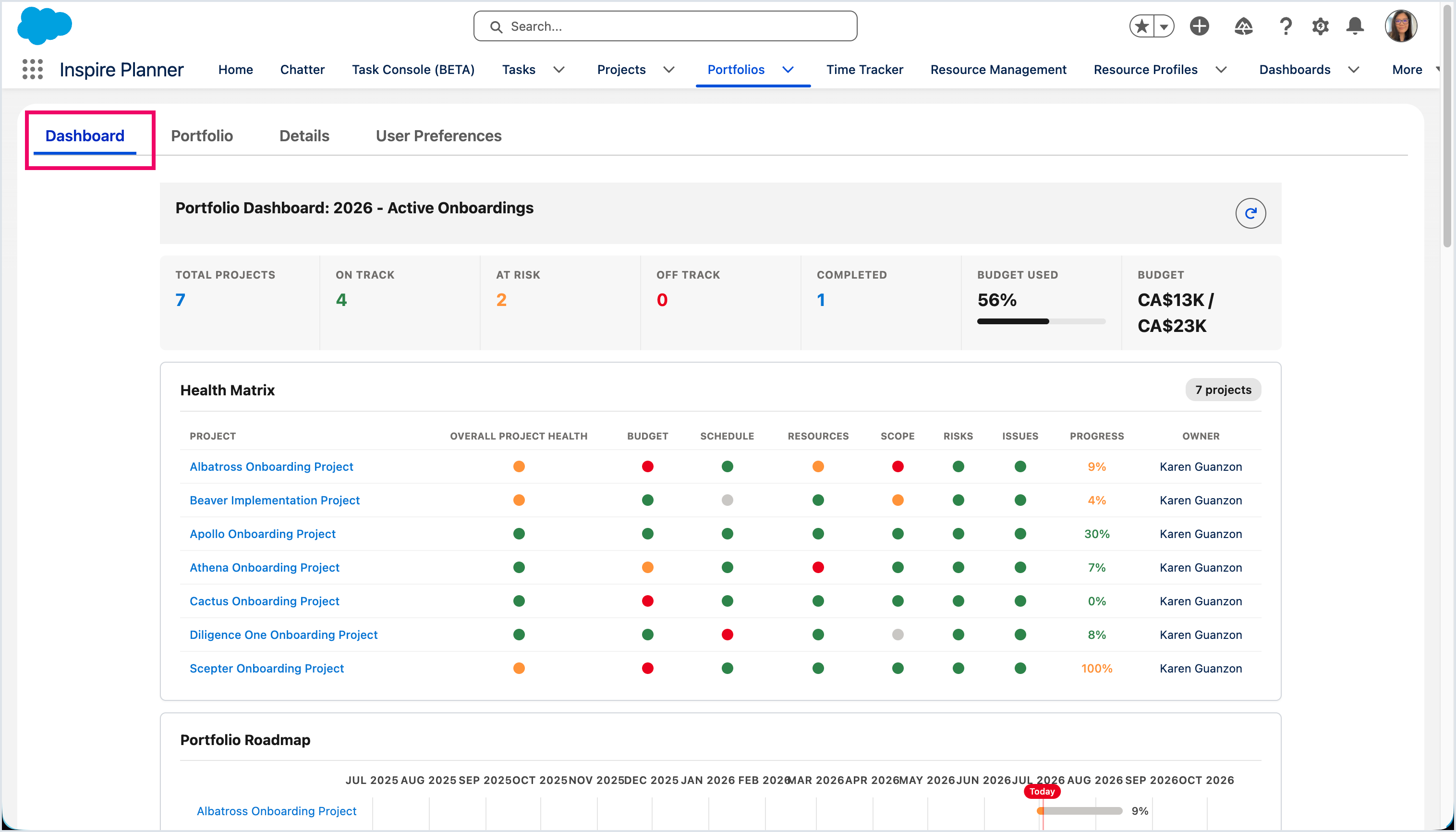1456x832 pixels.
Task: Expand the Dashboards nav dropdown chevron
Action: pyautogui.click(x=1353, y=70)
